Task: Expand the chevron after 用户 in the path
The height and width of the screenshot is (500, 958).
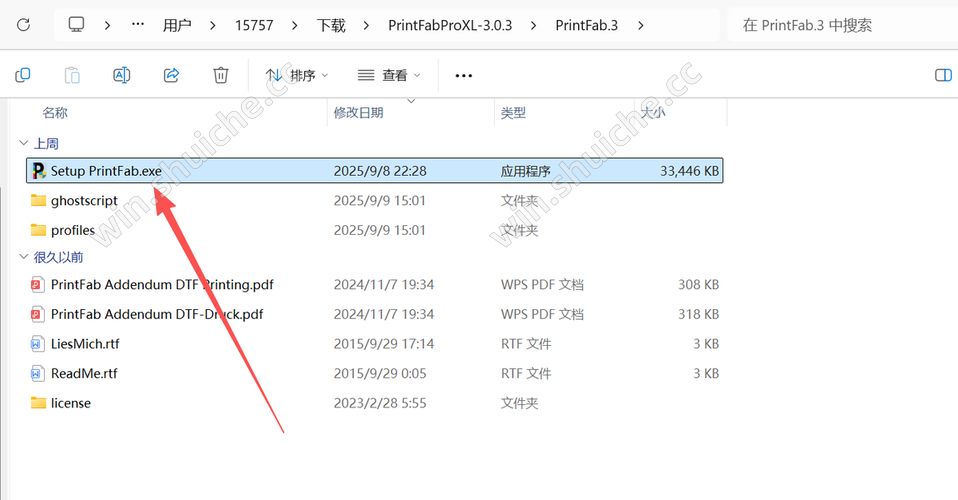Action: [213, 25]
